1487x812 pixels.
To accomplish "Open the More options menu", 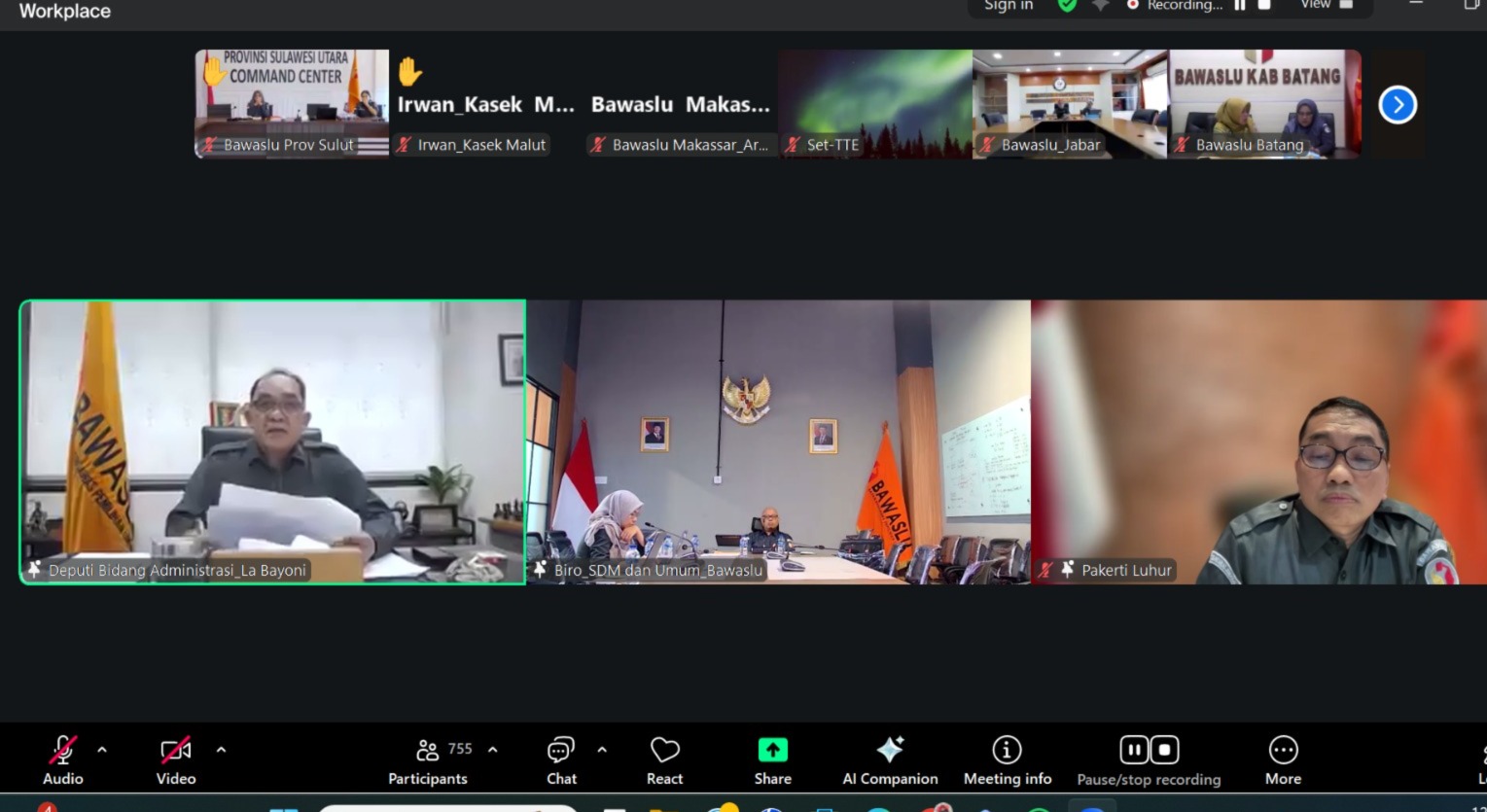I will (x=1284, y=760).
